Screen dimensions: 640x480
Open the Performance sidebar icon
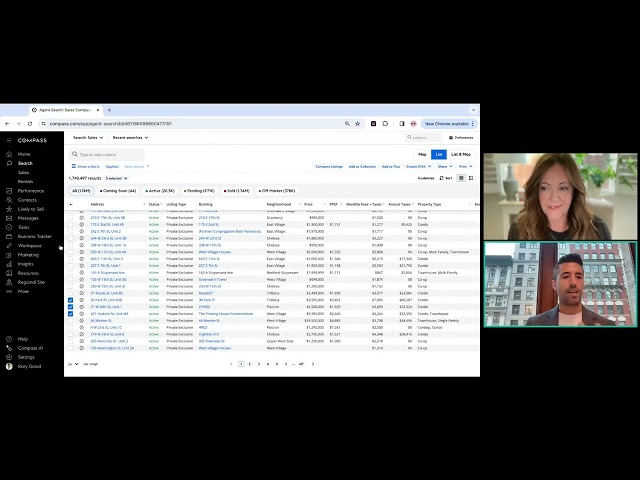coord(9,191)
